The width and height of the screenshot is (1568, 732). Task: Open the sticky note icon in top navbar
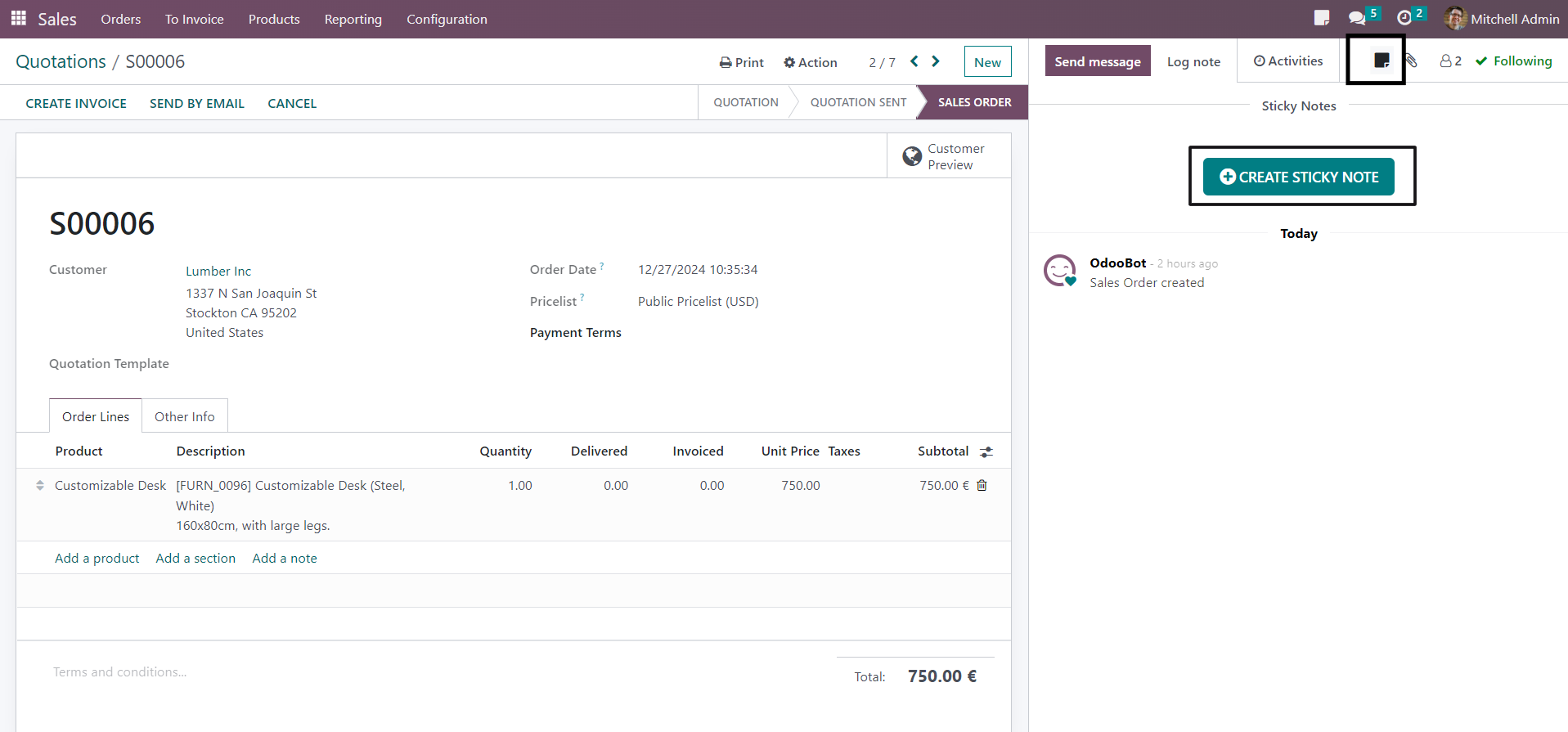pos(1321,18)
